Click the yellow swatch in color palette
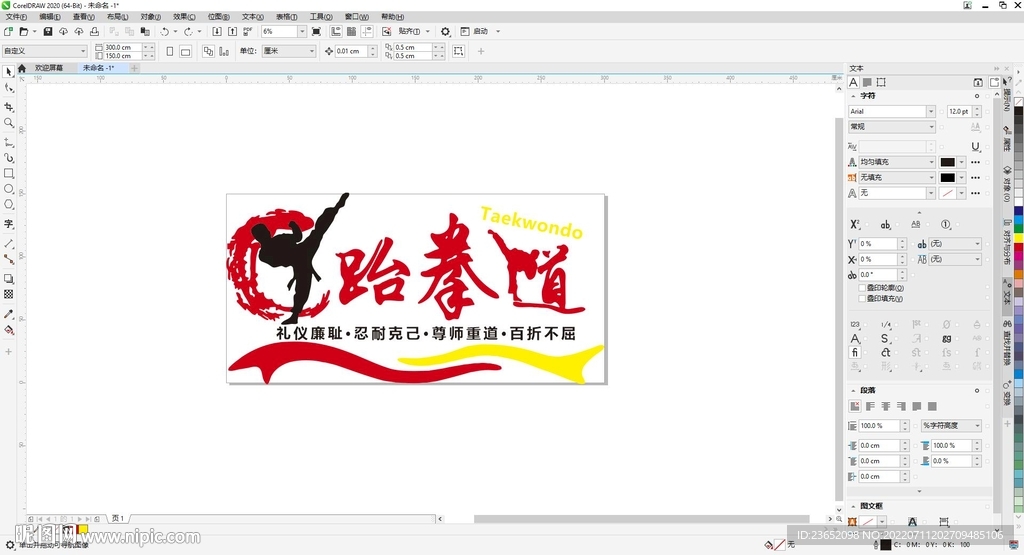1024x555 pixels. click(1019, 238)
